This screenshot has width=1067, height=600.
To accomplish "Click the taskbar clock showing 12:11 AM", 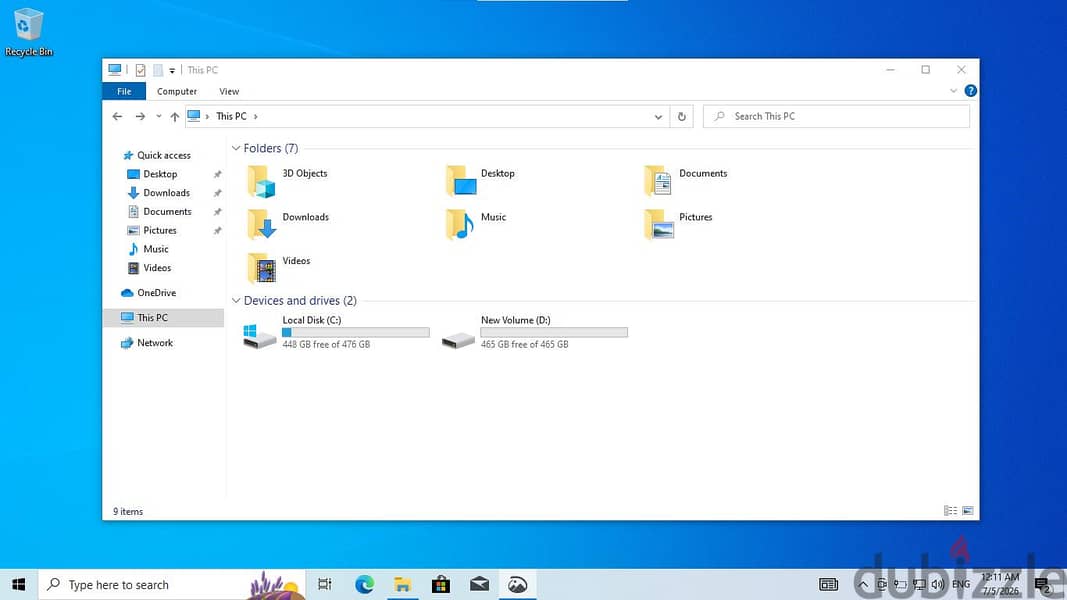I will pos(1000,584).
